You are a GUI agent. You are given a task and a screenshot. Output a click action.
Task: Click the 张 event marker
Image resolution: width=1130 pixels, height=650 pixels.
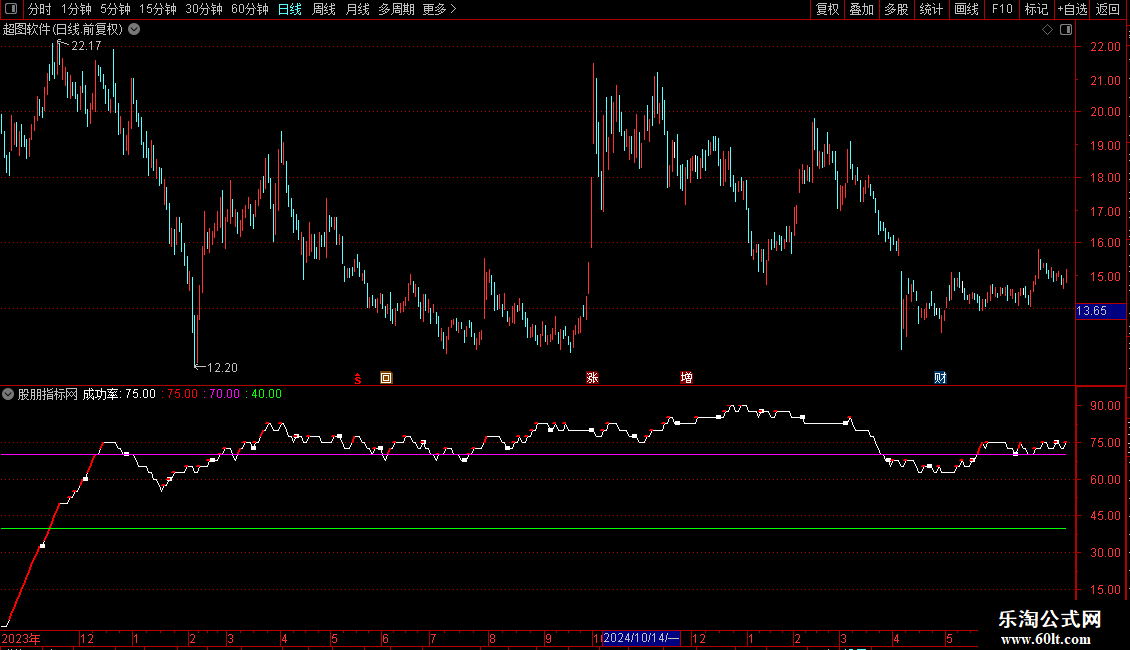click(x=592, y=378)
